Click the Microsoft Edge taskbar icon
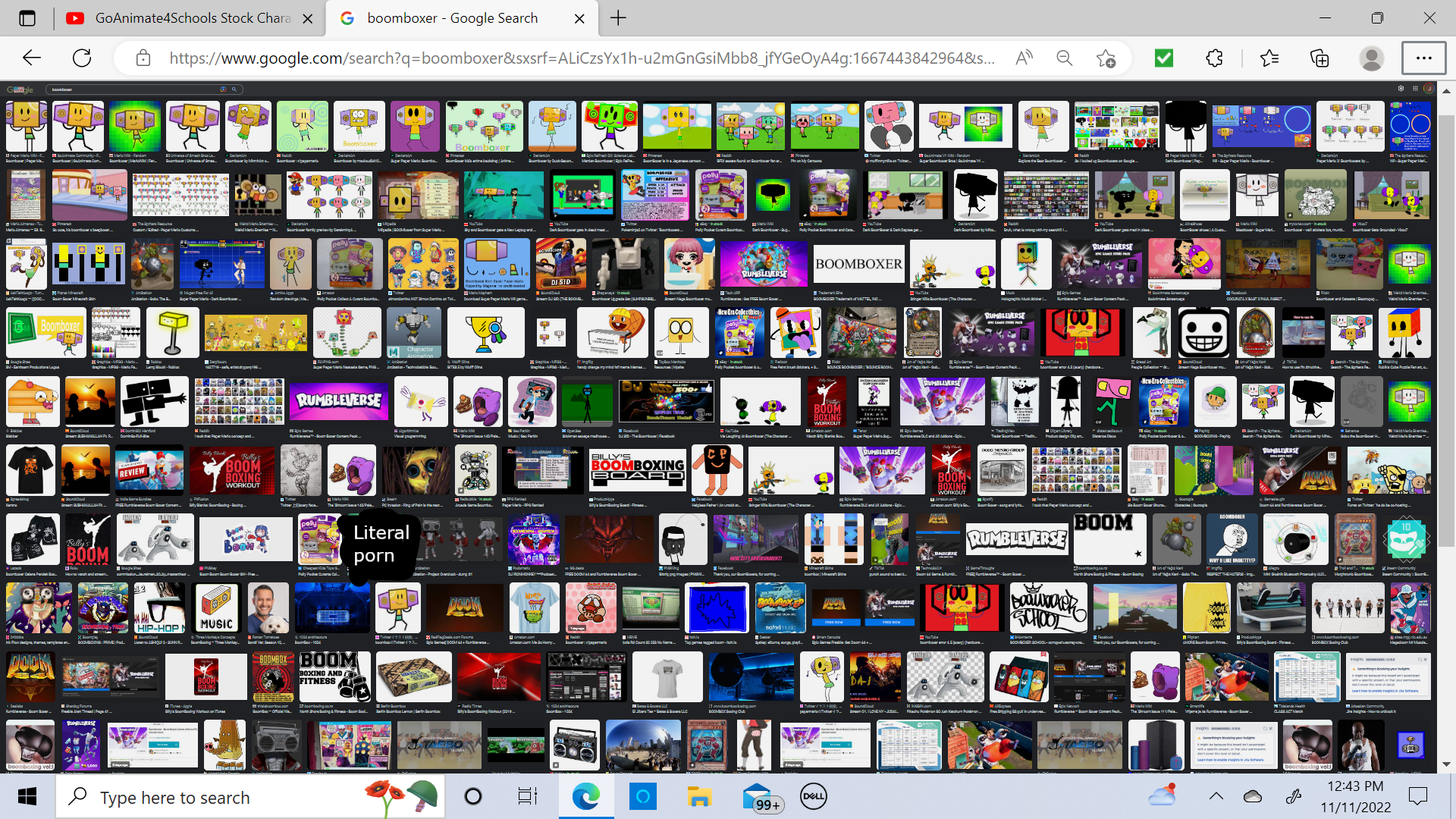 coord(585,797)
